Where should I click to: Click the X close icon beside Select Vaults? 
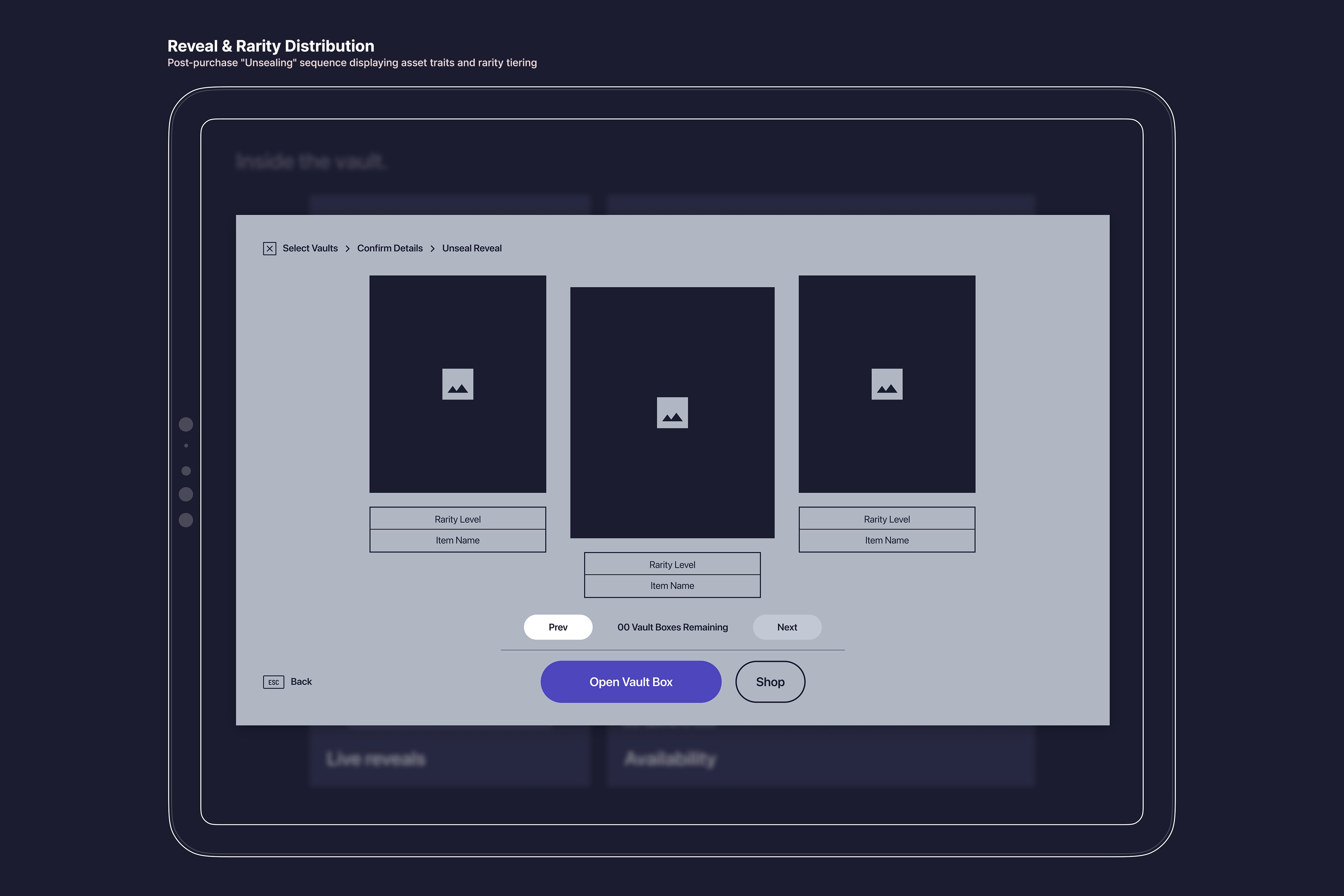[270, 248]
